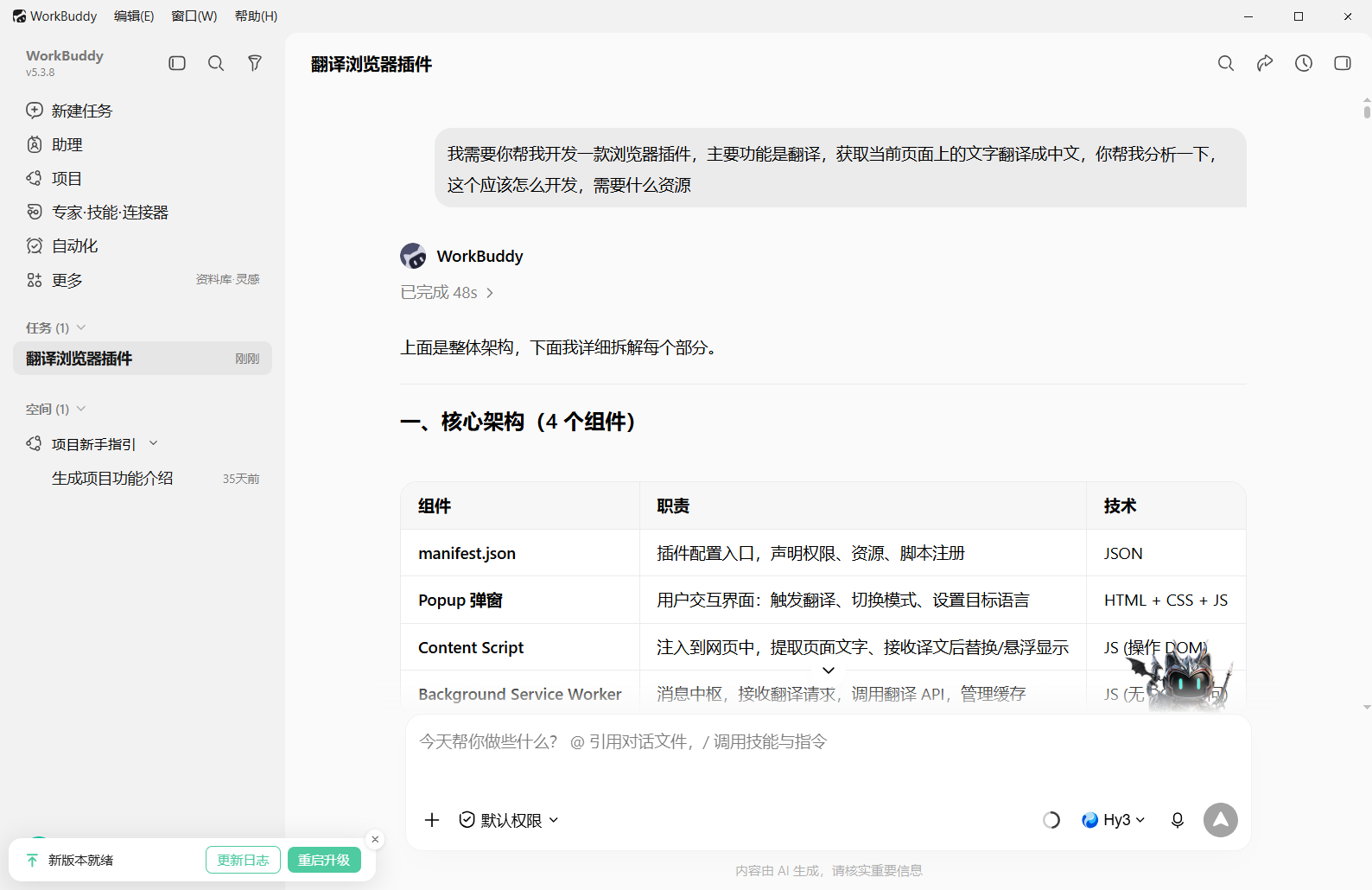Click the microphone voice input icon
1372x890 pixels.
click(1178, 820)
